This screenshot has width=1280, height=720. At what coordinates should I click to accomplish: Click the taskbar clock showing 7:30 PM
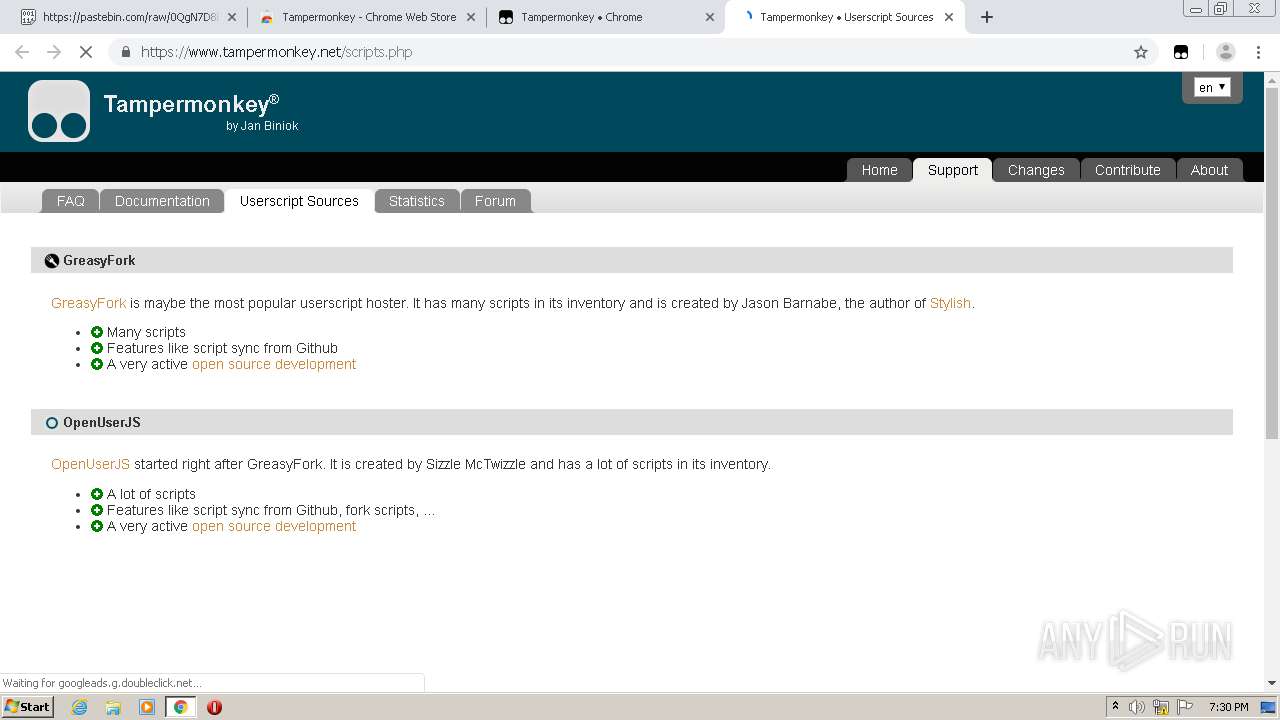tap(1229, 707)
